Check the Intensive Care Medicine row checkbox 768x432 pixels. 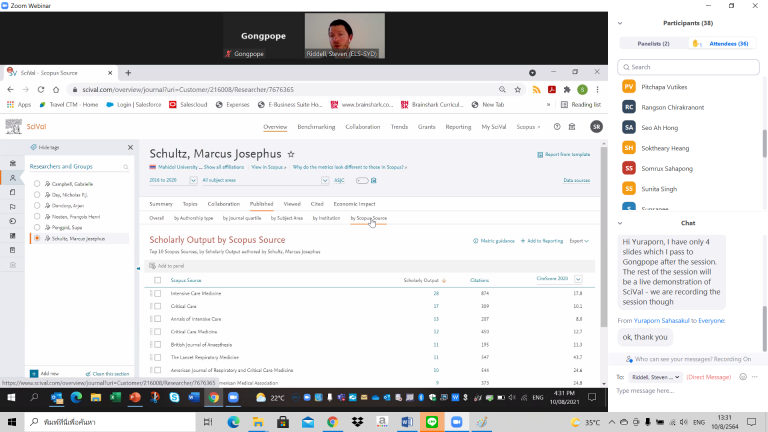tap(157, 293)
